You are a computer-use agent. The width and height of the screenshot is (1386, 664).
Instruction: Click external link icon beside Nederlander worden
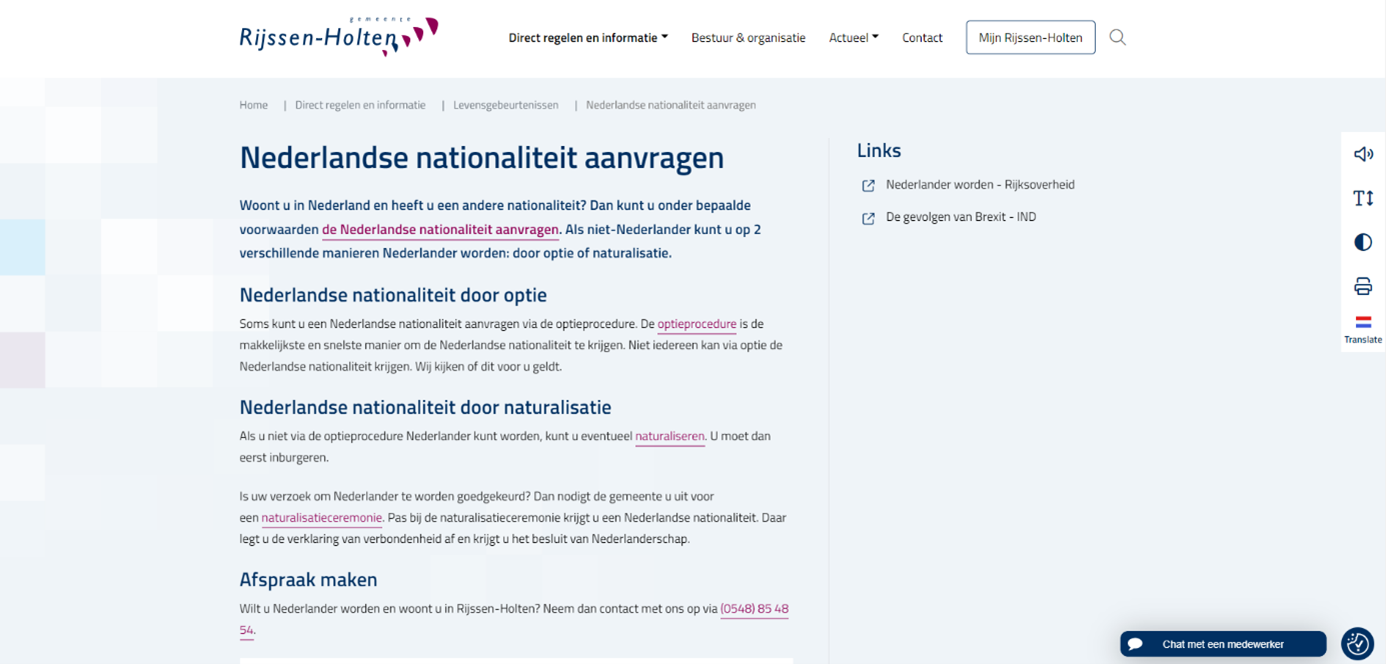click(x=868, y=186)
